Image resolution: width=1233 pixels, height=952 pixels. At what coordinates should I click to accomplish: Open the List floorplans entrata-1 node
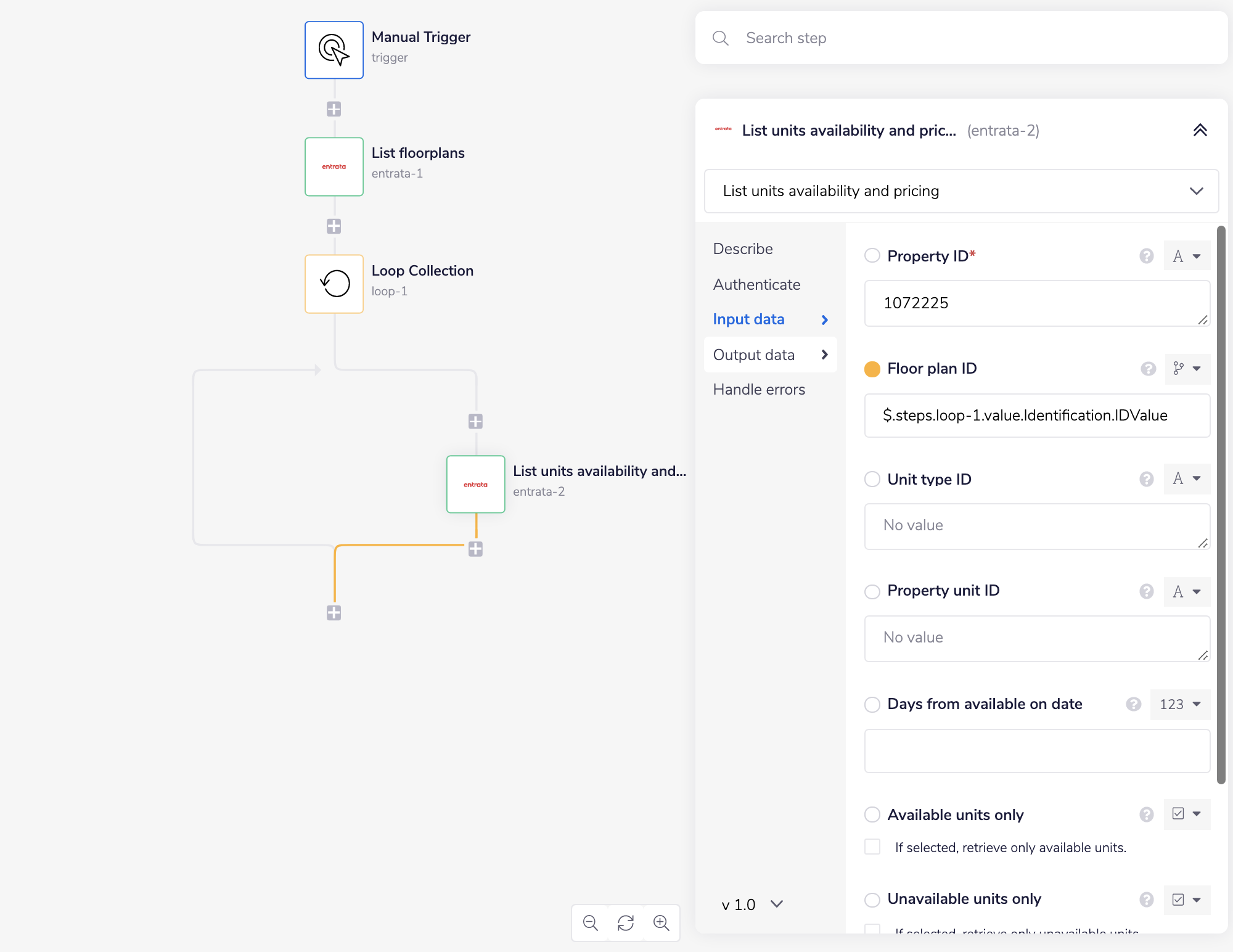coord(334,166)
